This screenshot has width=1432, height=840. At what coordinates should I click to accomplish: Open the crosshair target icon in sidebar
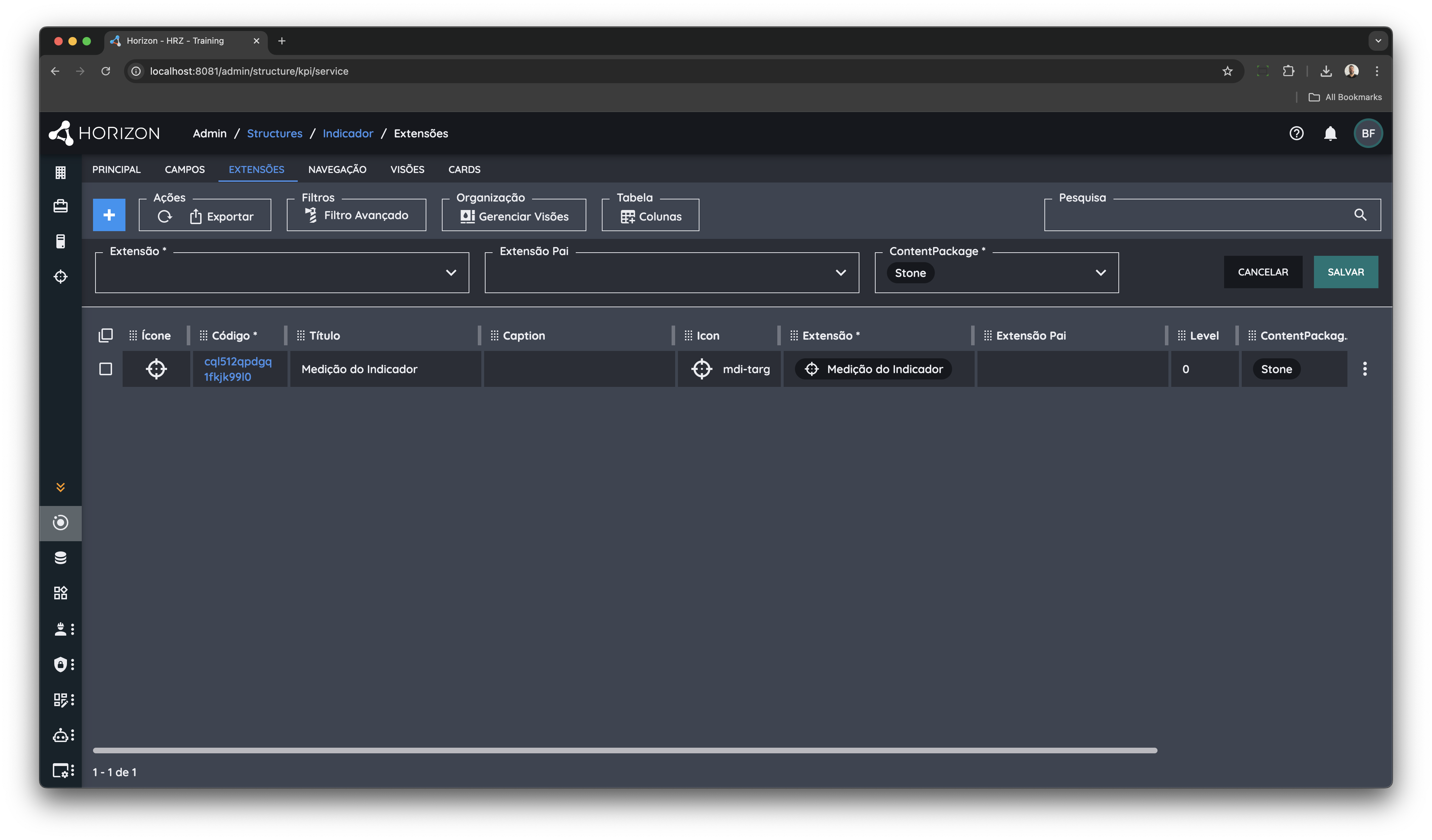[60, 277]
